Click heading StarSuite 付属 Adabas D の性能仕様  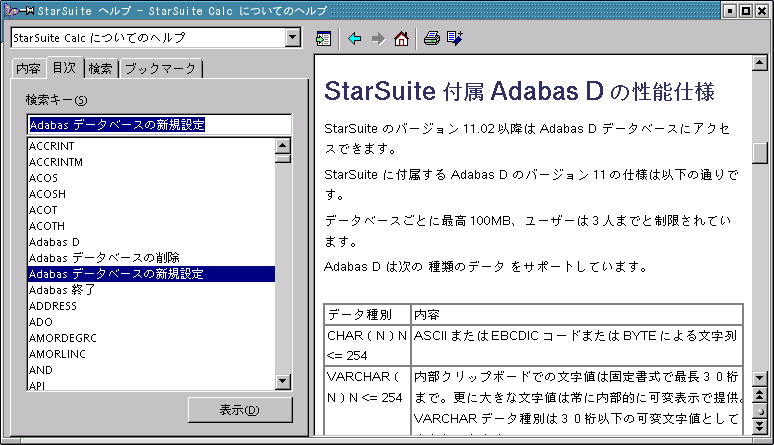click(519, 92)
